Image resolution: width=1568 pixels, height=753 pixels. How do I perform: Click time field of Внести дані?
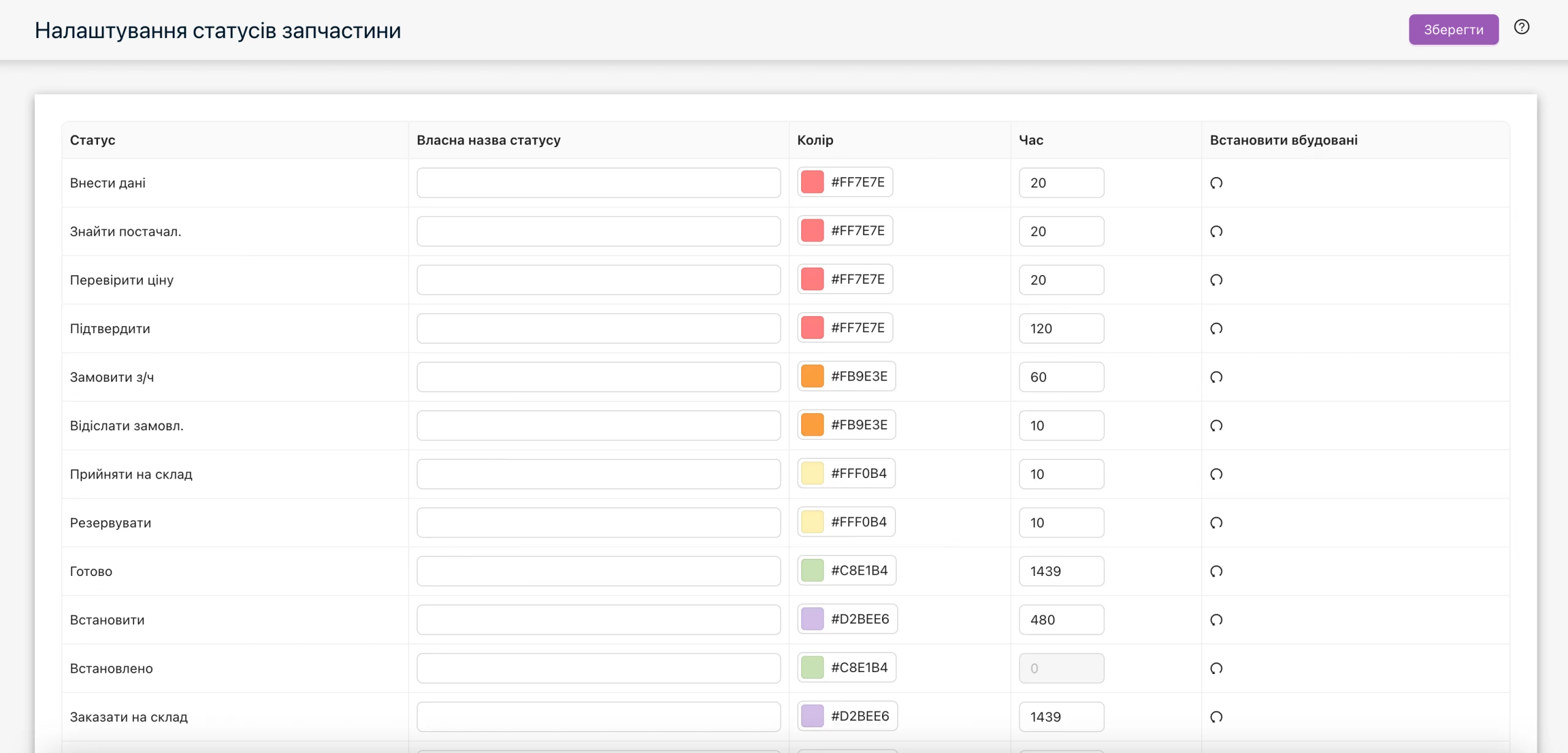1061,183
